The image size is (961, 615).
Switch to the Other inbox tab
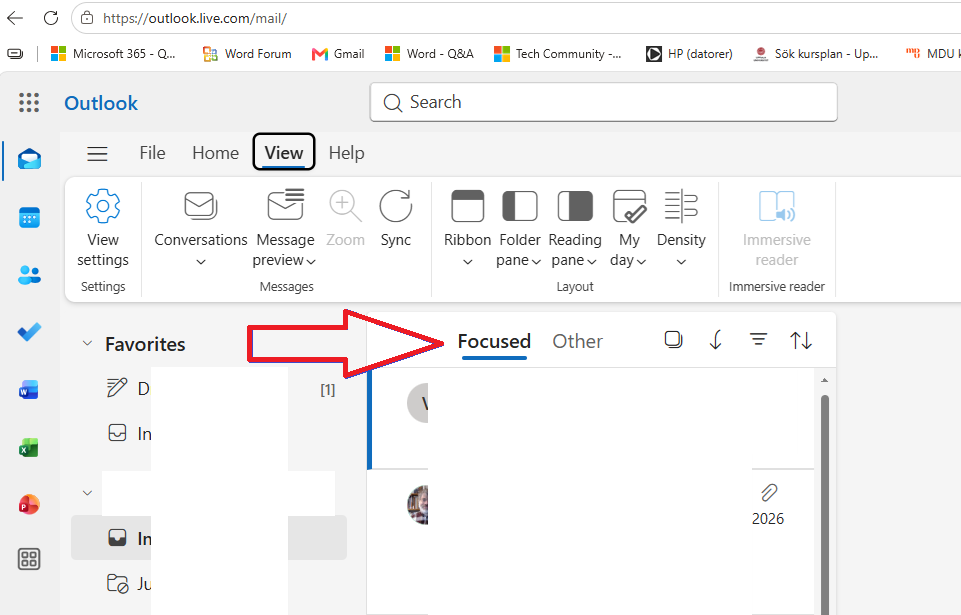[577, 342]
